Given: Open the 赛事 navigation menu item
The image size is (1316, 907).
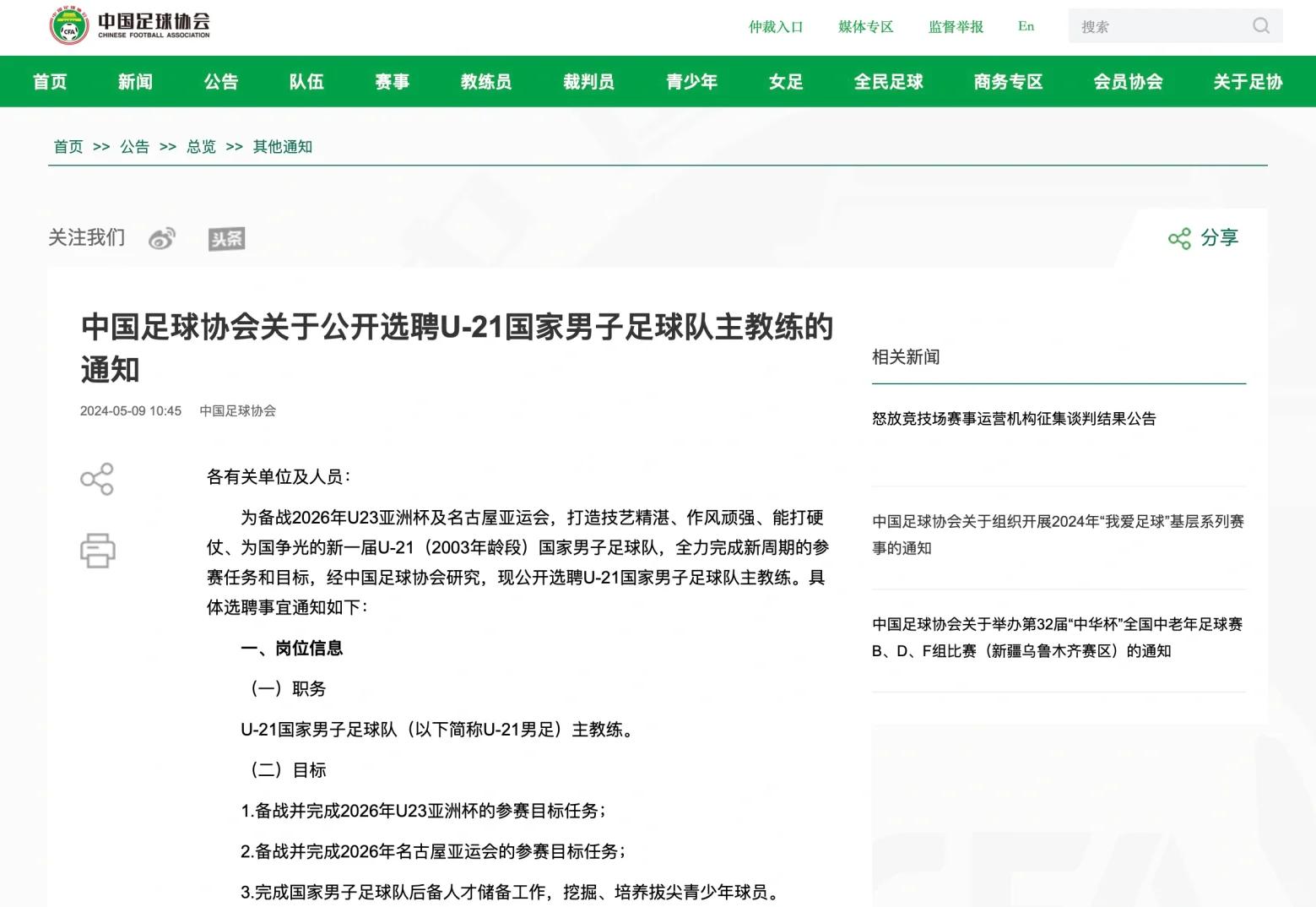Looking at the screenshot, I should pos(393,82).
